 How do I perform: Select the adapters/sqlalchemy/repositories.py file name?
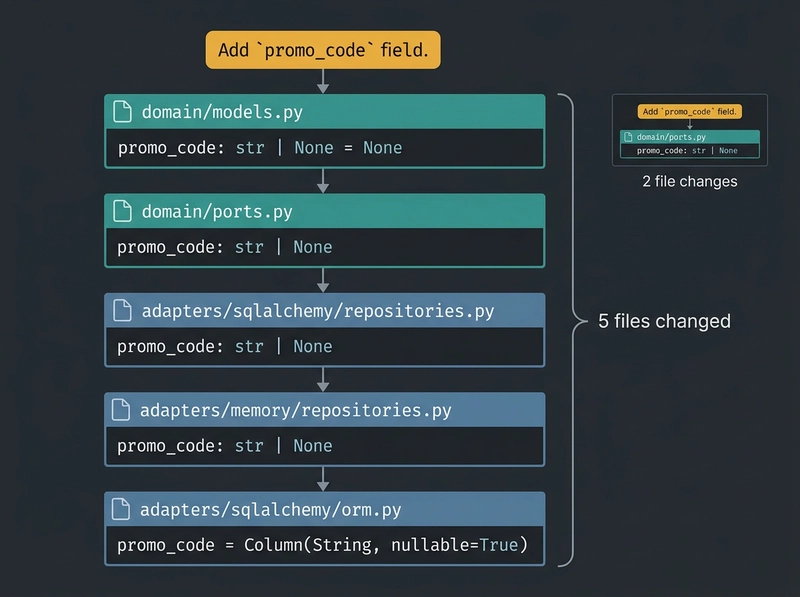(317, 310)
